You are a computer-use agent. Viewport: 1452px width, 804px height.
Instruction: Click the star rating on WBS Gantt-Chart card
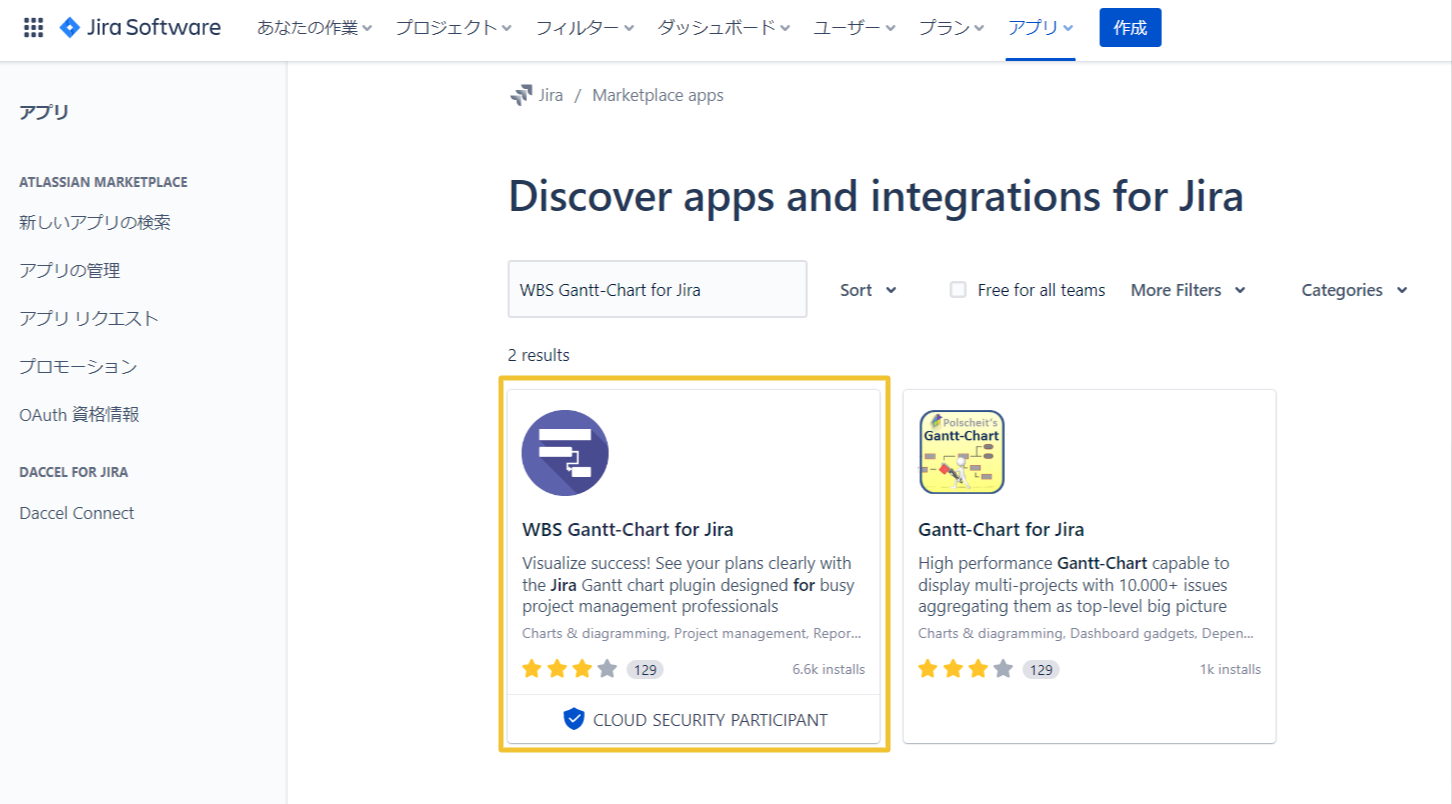[x=570, y=669]
